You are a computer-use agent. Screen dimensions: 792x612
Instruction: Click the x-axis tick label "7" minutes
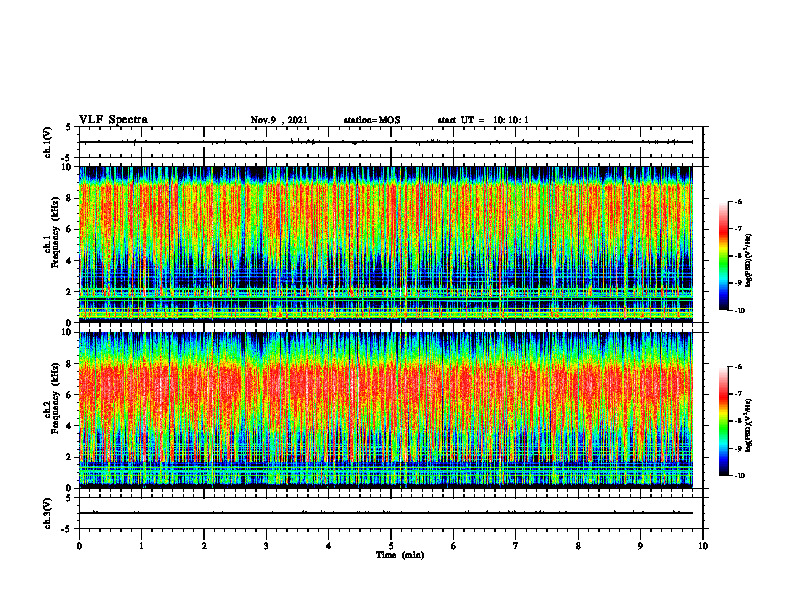pos(516,546)
